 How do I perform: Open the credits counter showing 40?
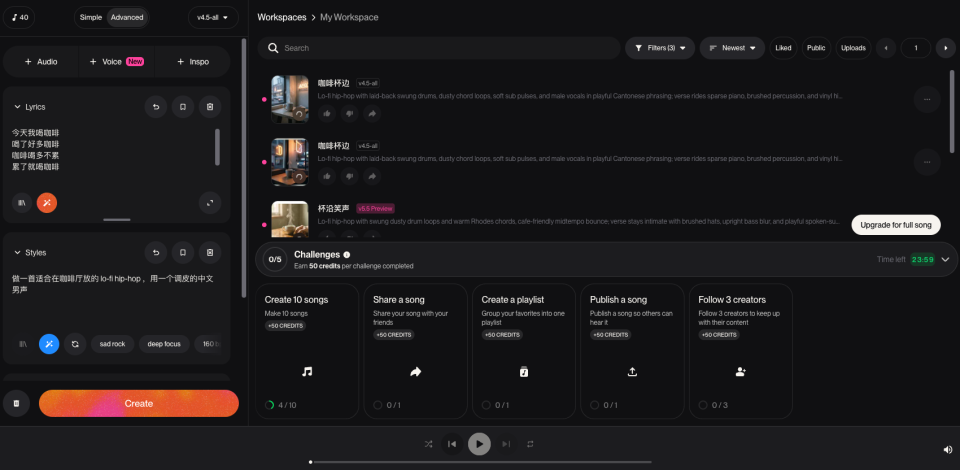pos(20,17)
